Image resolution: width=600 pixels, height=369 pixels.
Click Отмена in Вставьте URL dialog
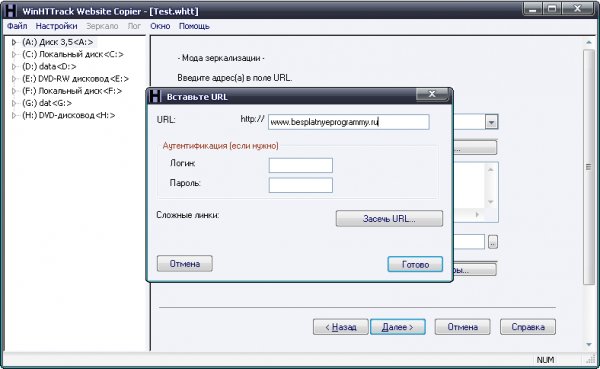coord(184,264)
